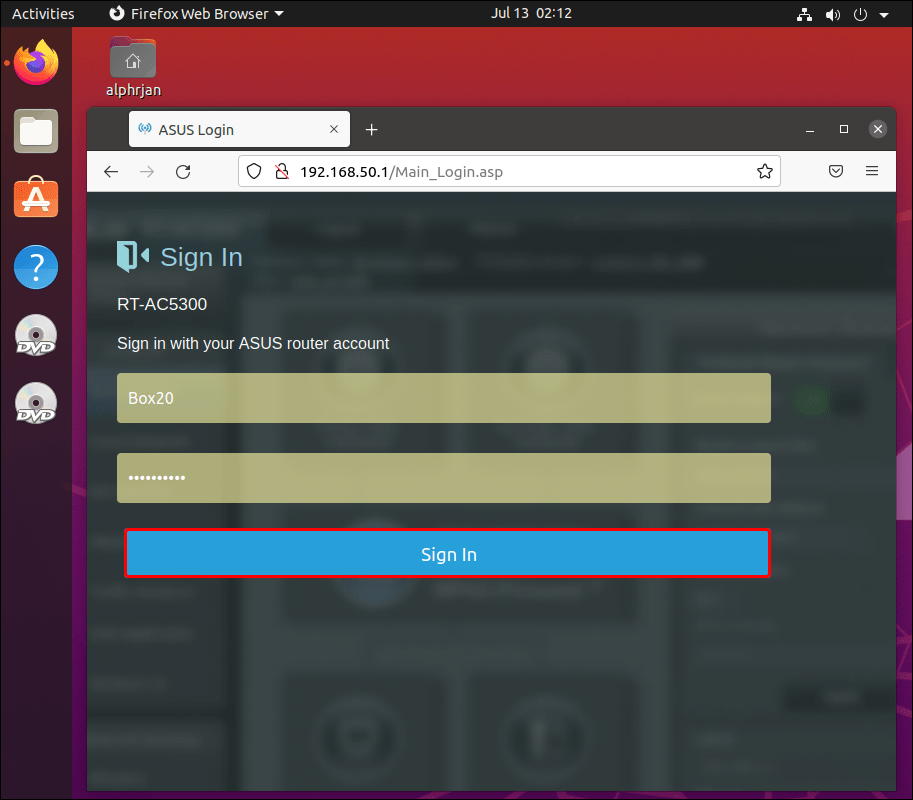Go back with the navigation arrow

pos(111,171)
